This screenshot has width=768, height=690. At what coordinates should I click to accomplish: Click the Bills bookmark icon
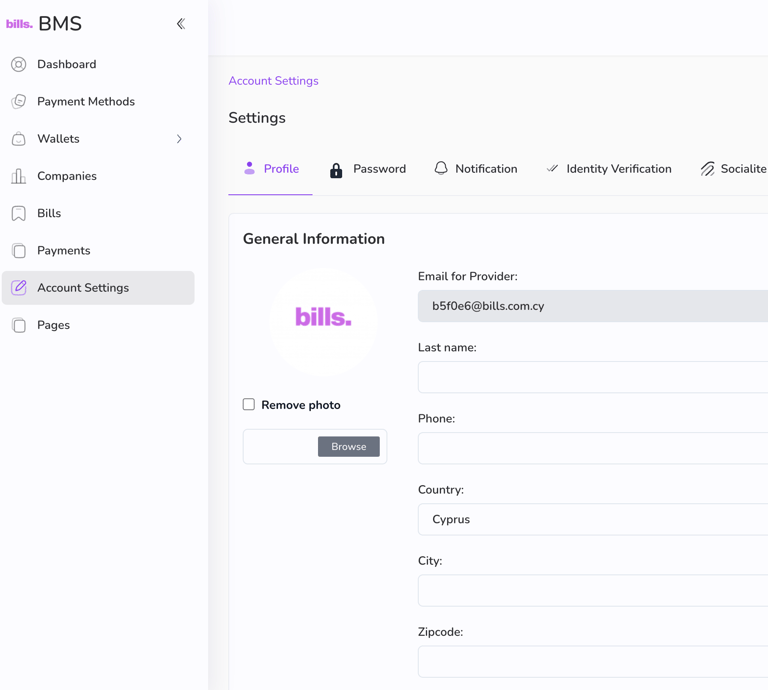[x=19, y=213]
